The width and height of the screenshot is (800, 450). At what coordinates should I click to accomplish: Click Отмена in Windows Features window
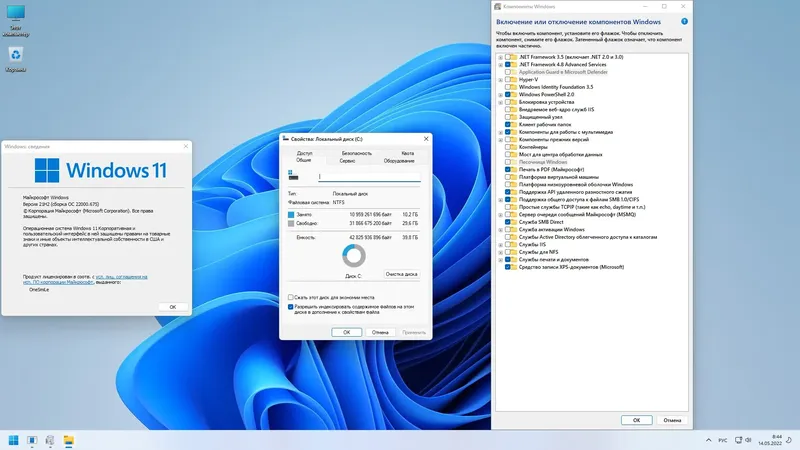pos(672,420)
